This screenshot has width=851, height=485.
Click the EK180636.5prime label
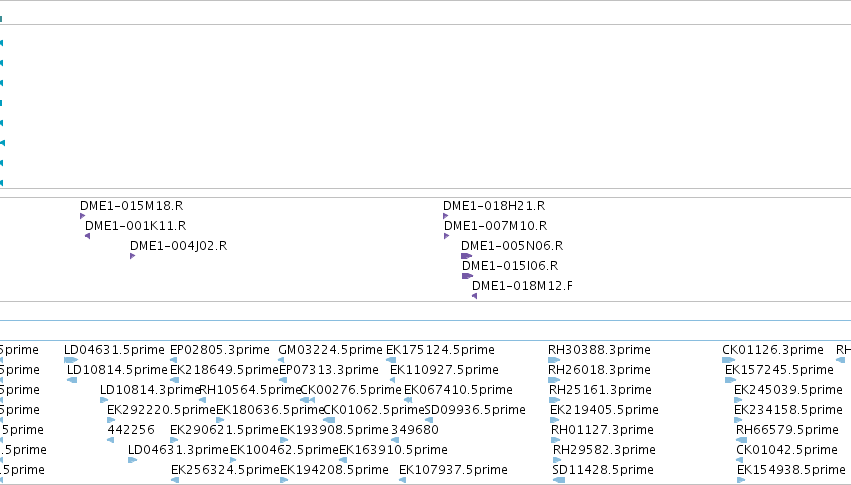tap(270, 411)
